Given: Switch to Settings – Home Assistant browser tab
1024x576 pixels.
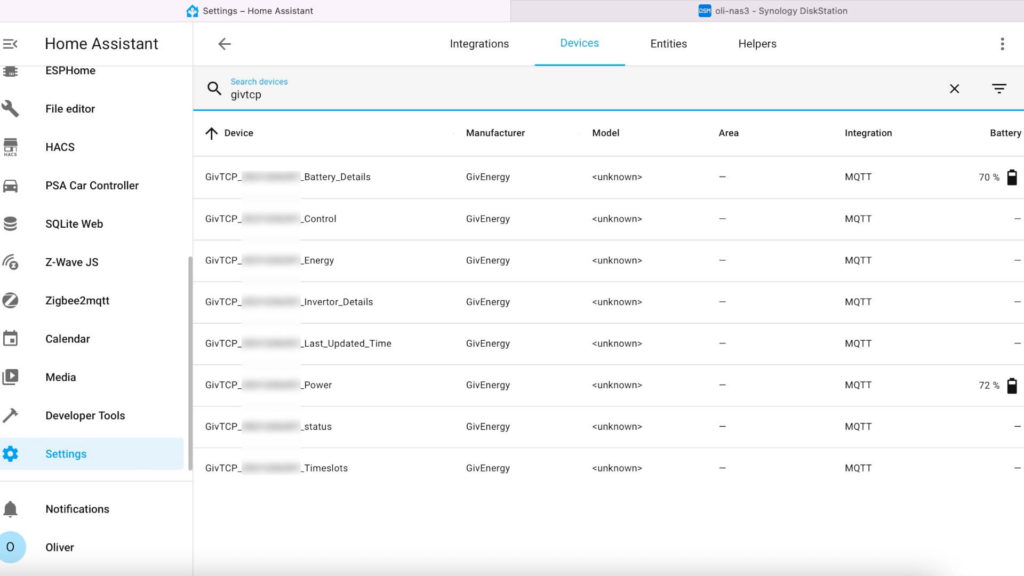Looking at the screenshot, I should coord(255,10).
